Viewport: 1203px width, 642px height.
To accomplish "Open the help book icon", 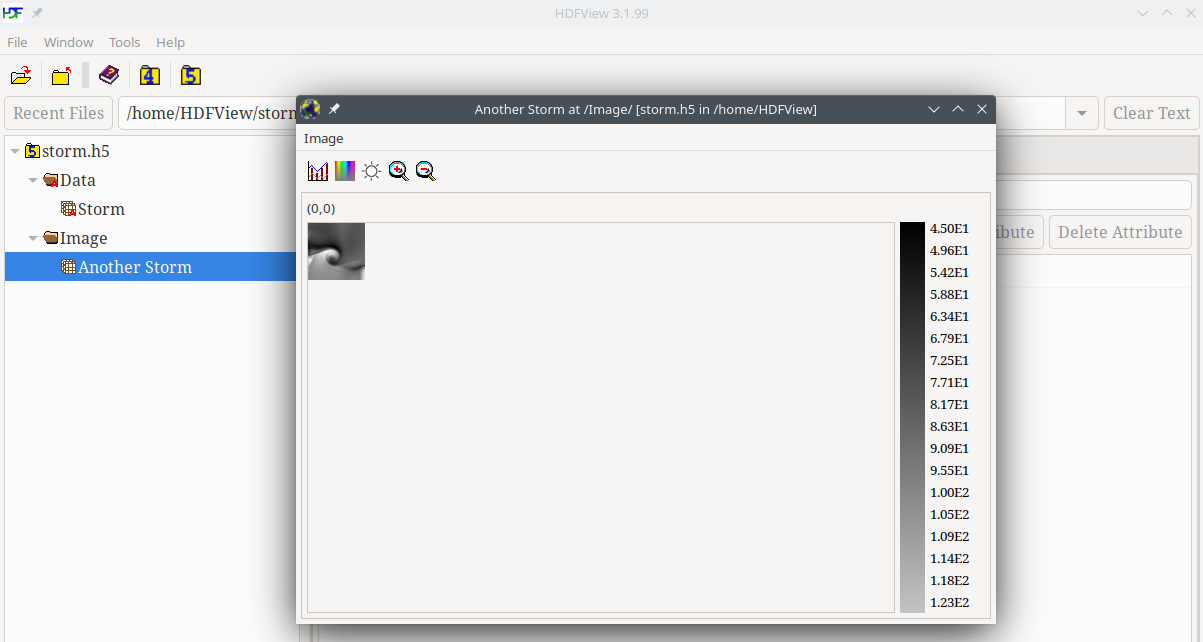I will coord(109,76).
